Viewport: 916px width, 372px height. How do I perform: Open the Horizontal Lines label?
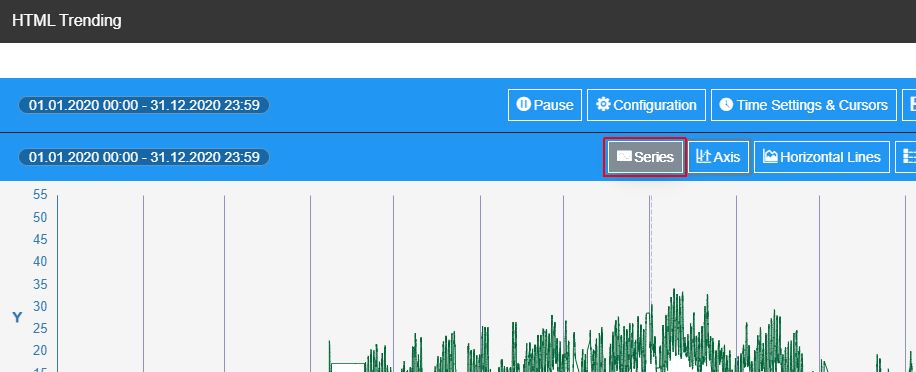[830, 157]
